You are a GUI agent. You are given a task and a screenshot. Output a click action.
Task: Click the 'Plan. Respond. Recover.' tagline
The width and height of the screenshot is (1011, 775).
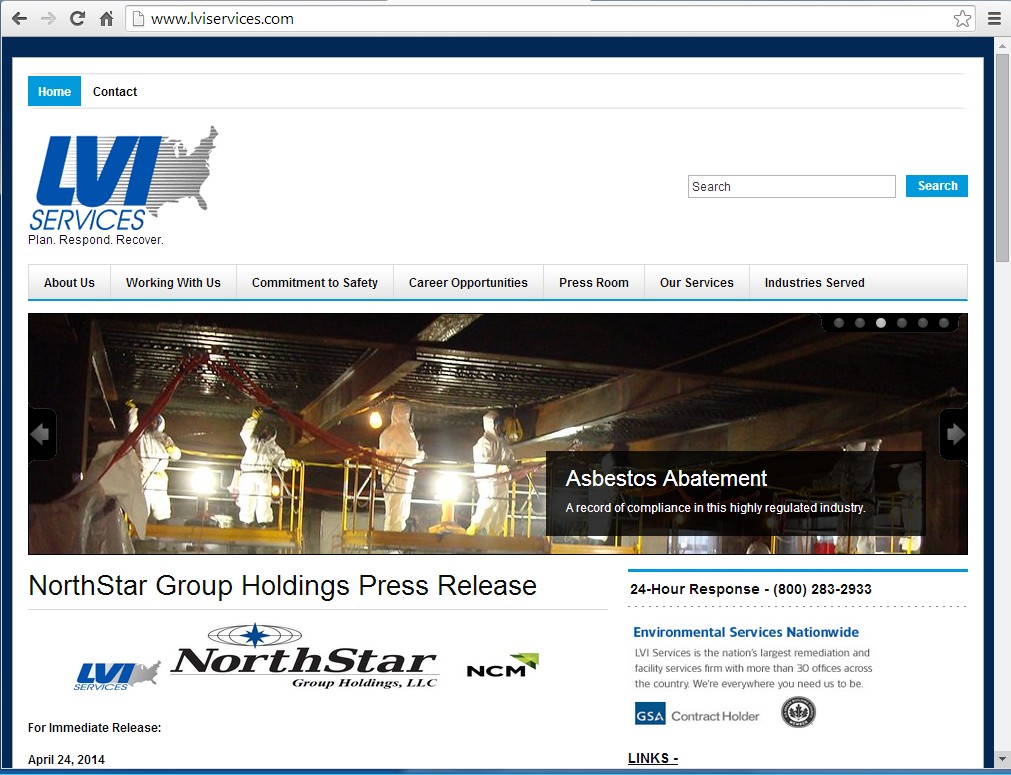tap(96, 240)
